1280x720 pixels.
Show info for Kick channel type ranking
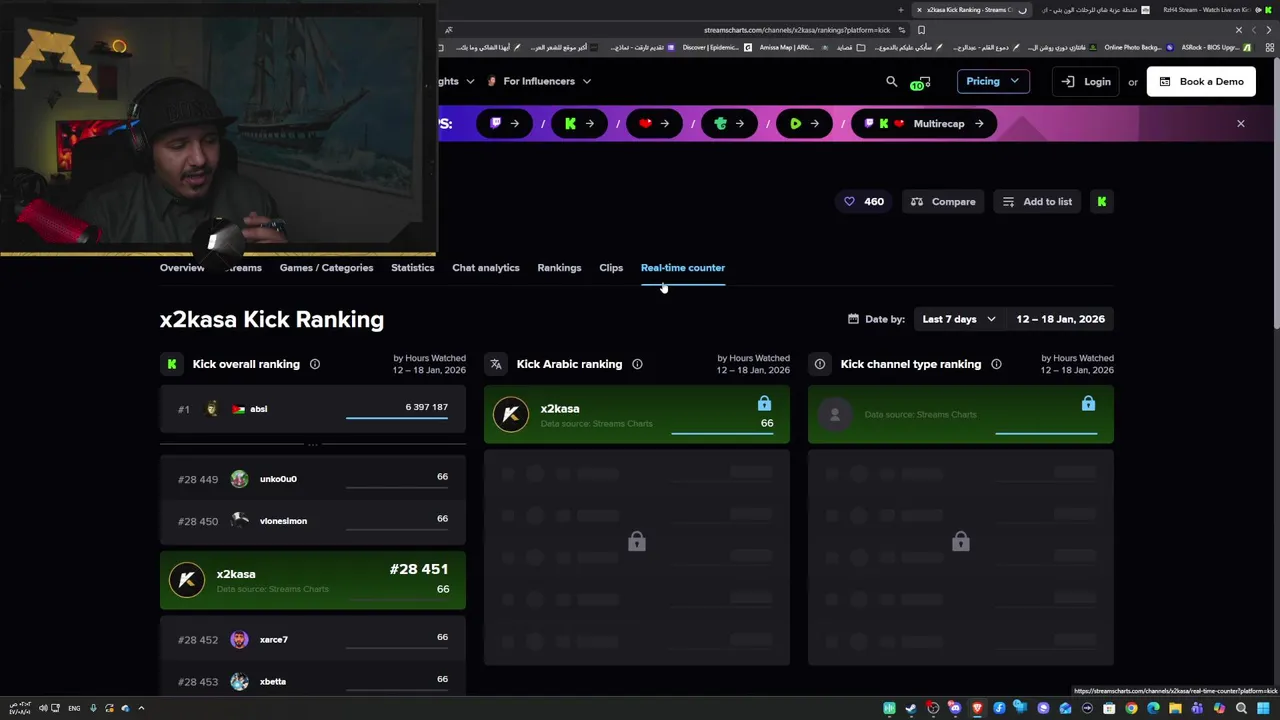[996, 364]
